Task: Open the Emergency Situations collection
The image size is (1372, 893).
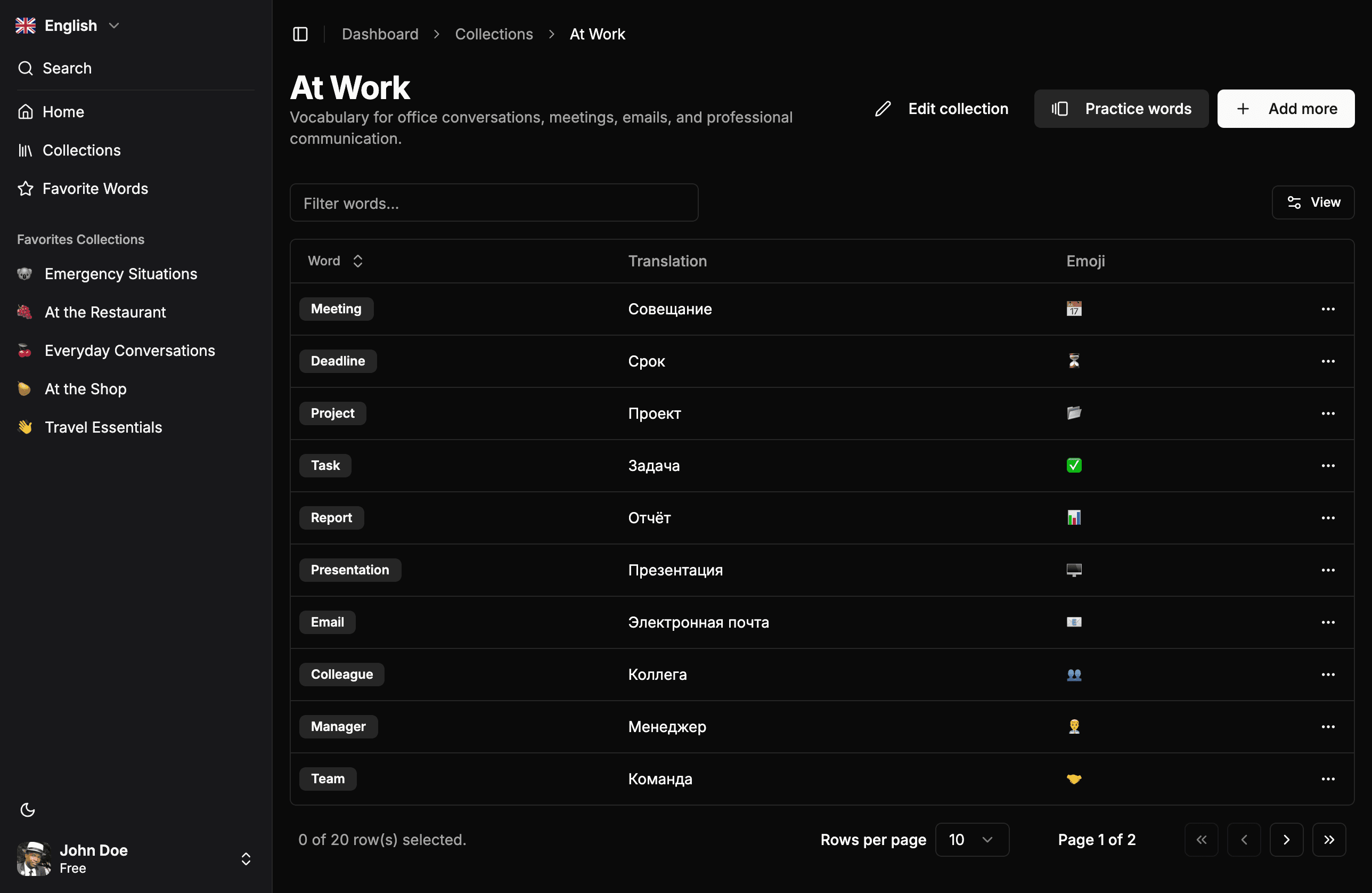Action: click(x=120, y=273)
